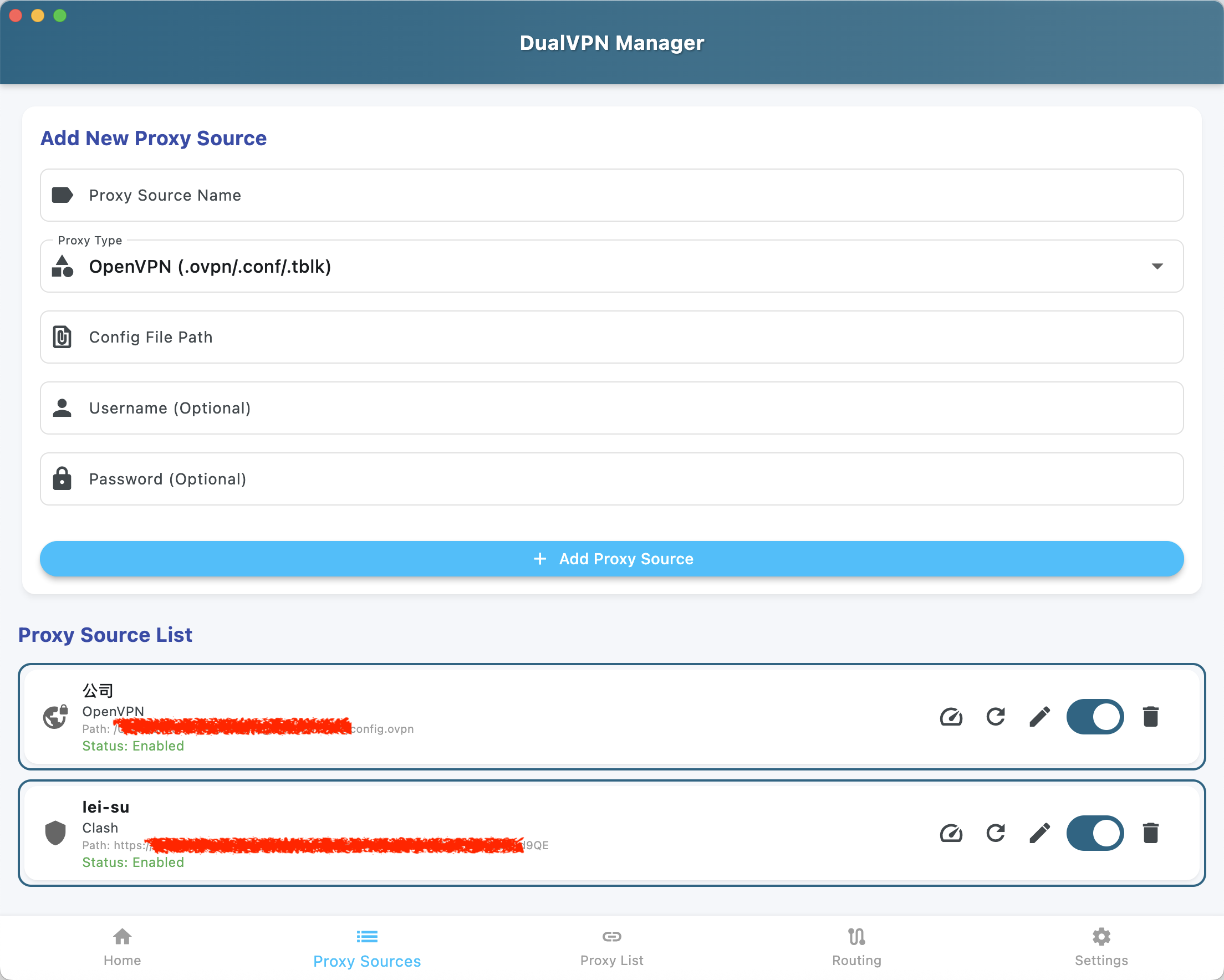Refresh the 公司 OpenVPN source
The image size is (1224, 980).
tap(996, 717)
